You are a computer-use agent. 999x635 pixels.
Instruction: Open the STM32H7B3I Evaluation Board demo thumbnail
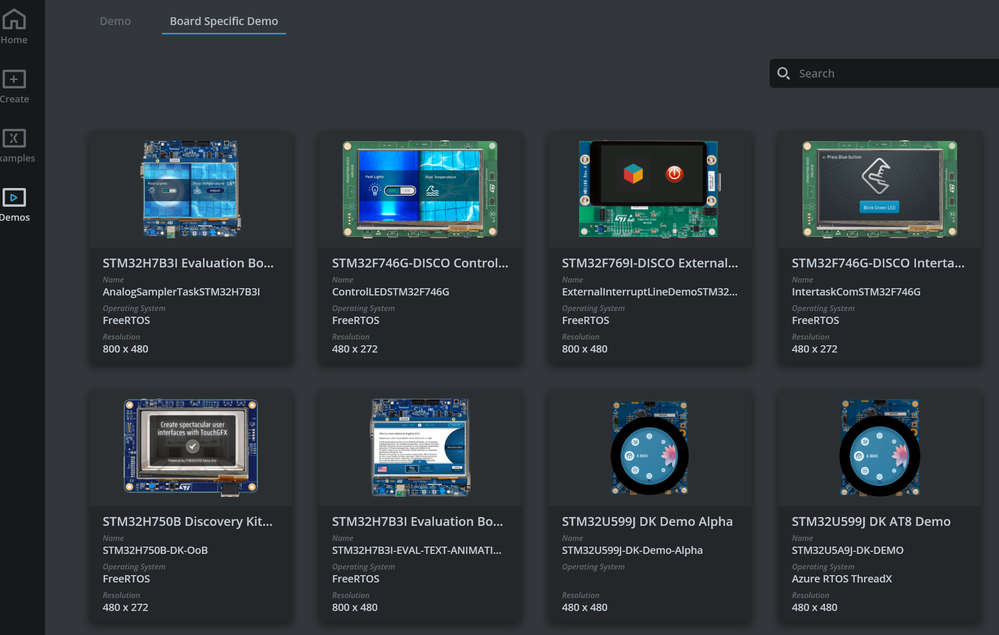190,189
